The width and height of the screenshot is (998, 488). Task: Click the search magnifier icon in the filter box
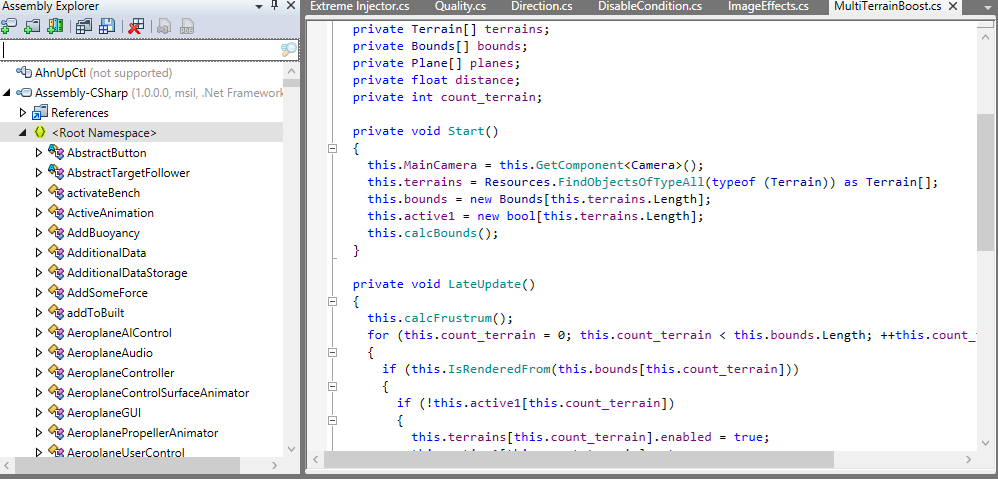[x=288, y=49]
